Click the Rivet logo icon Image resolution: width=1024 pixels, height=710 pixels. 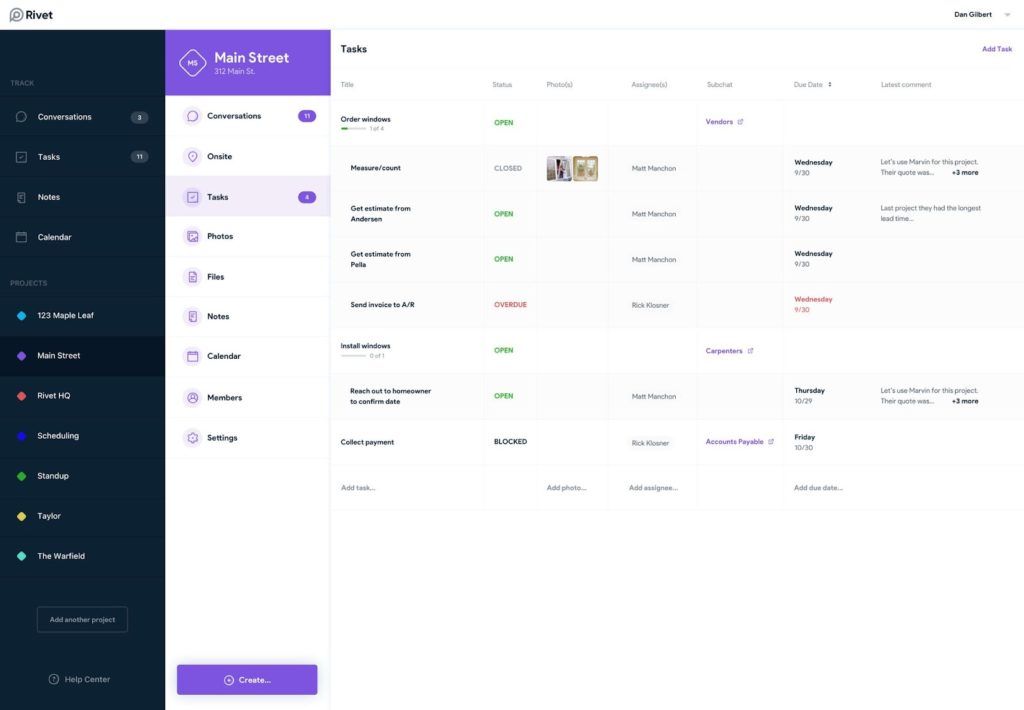point(16,15)
